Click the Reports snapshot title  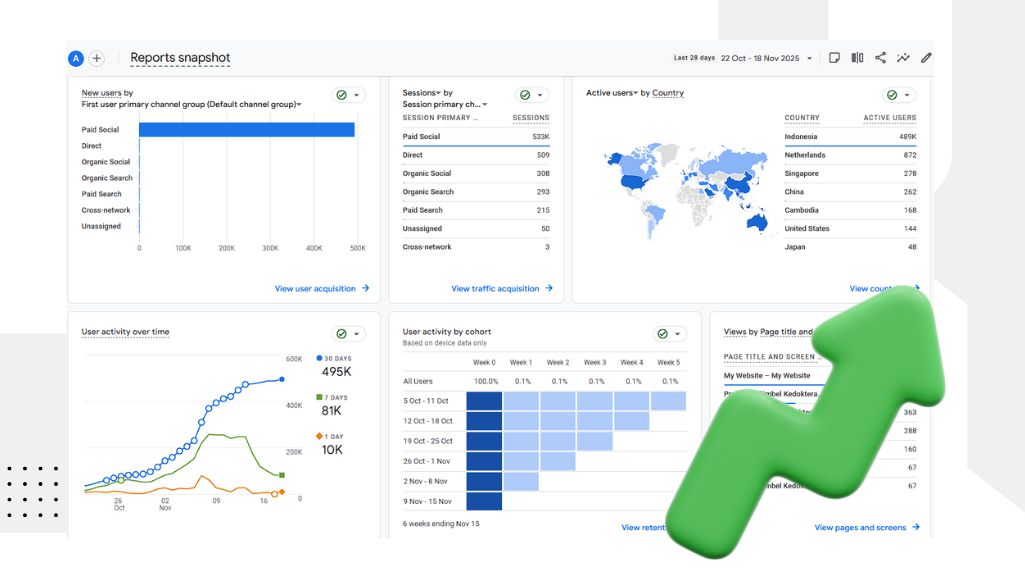pos(180,58)
